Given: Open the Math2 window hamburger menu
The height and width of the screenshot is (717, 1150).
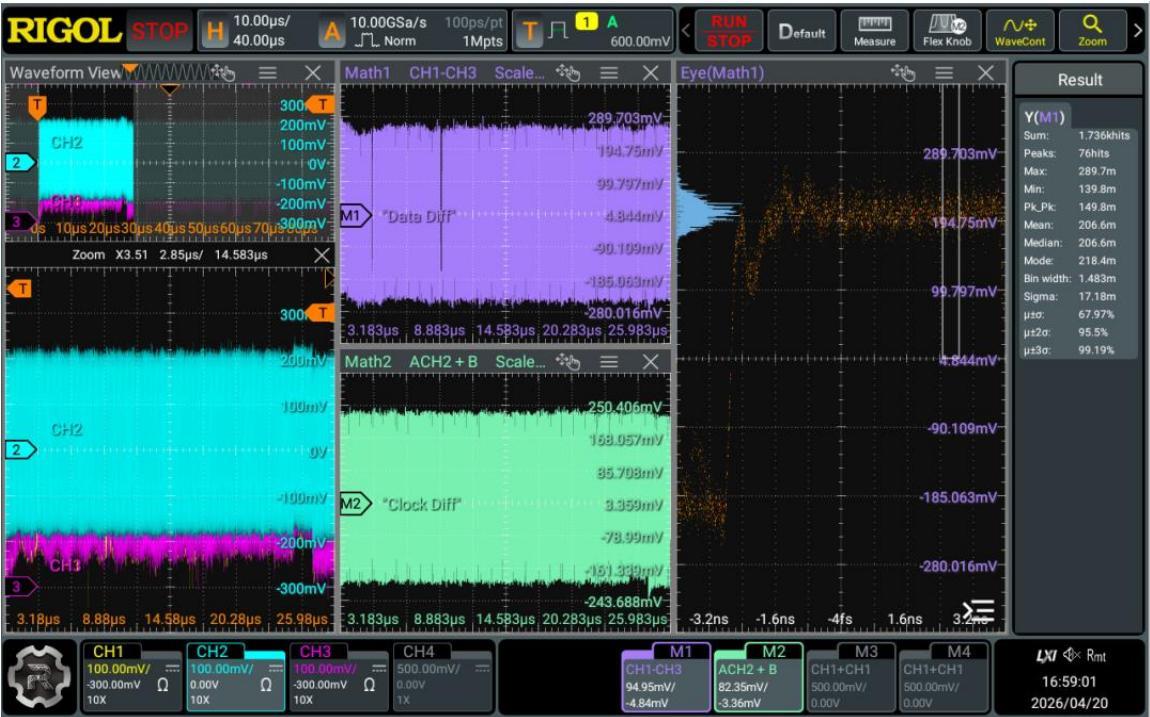Looking at the screenshot, I should (609, 361).
